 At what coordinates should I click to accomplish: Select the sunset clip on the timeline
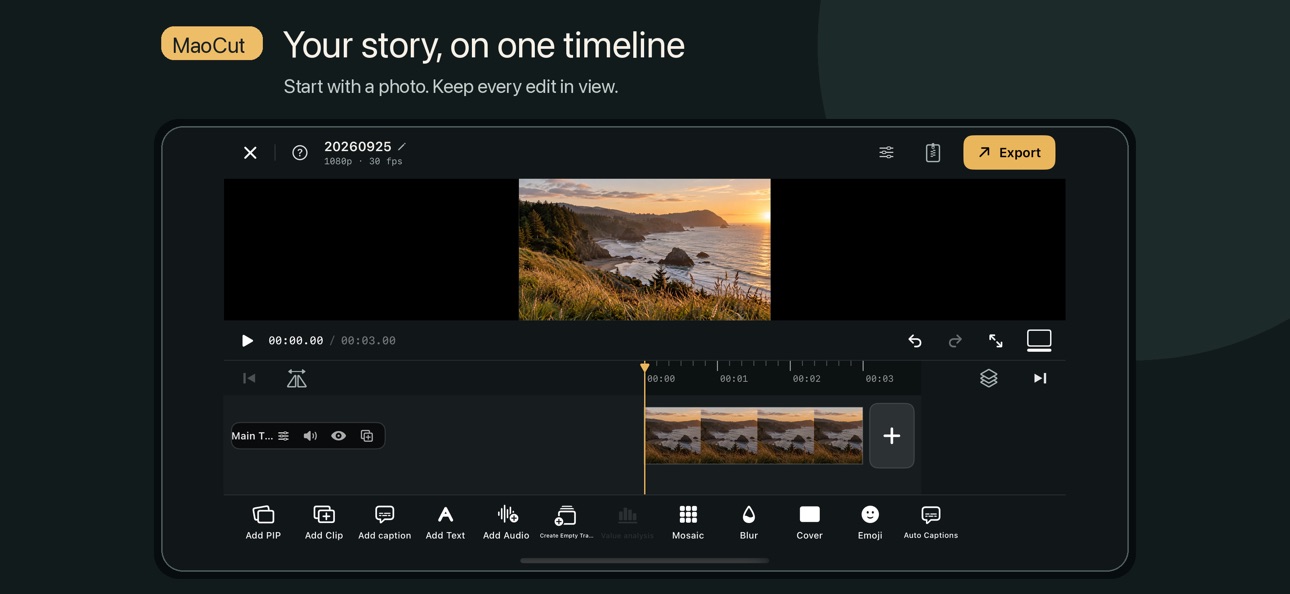[754, 436]
